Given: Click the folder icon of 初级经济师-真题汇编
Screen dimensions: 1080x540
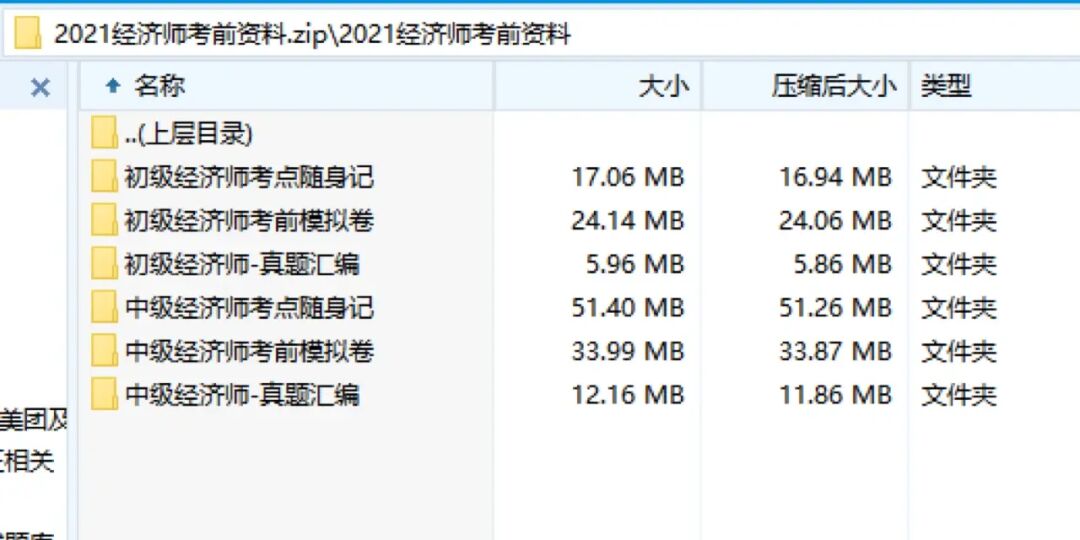Looking at the screenshot, I should coord(104,264).
